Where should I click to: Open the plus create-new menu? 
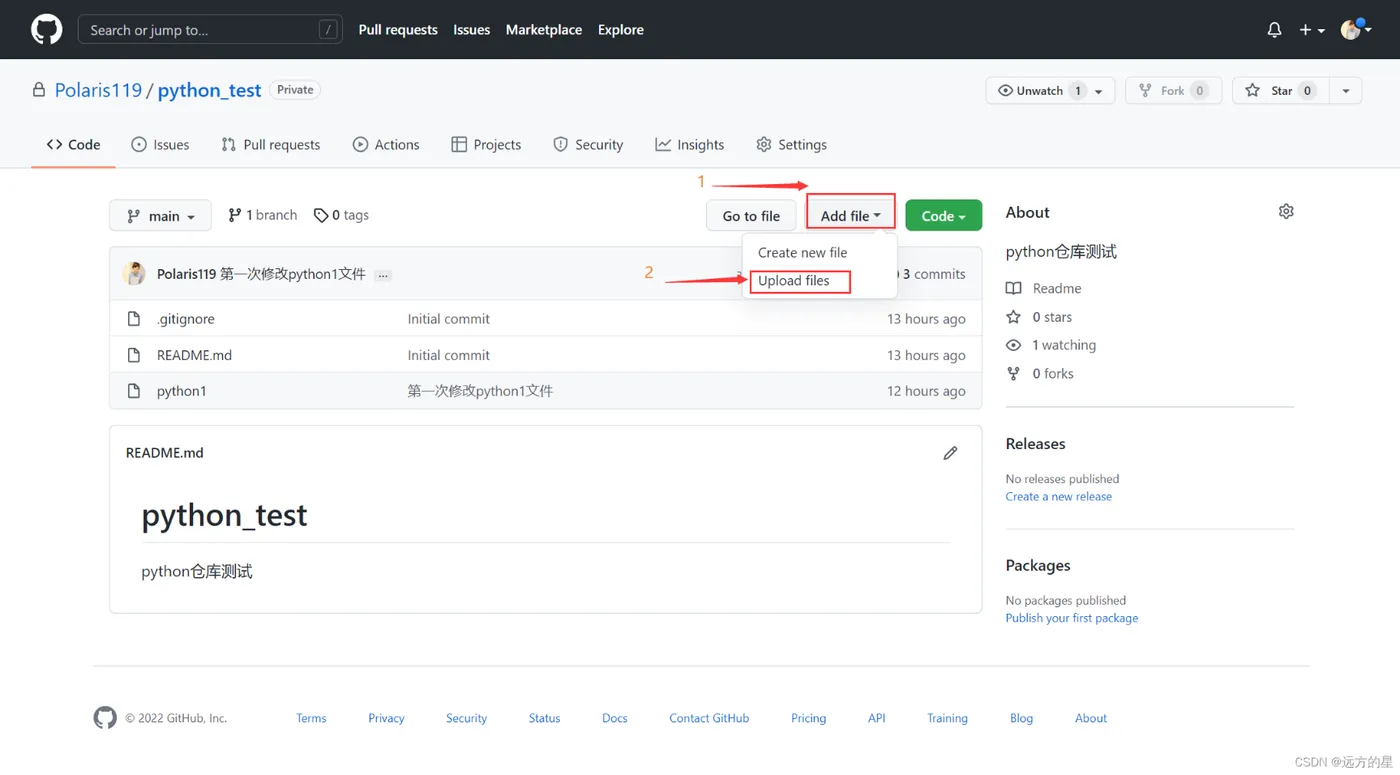[x=1311, y=30]
